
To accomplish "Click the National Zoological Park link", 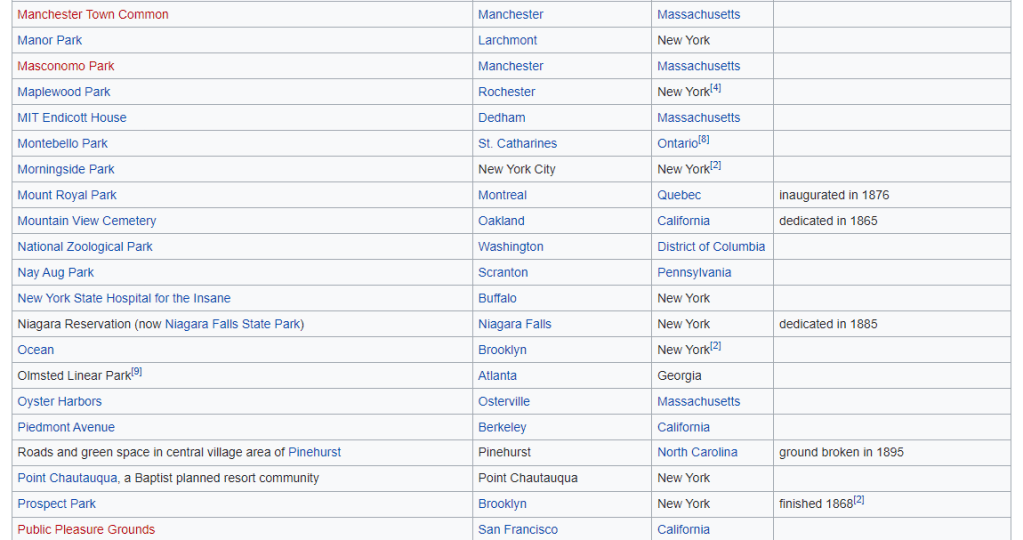I will pyautogui.click(x=85, y=247).
